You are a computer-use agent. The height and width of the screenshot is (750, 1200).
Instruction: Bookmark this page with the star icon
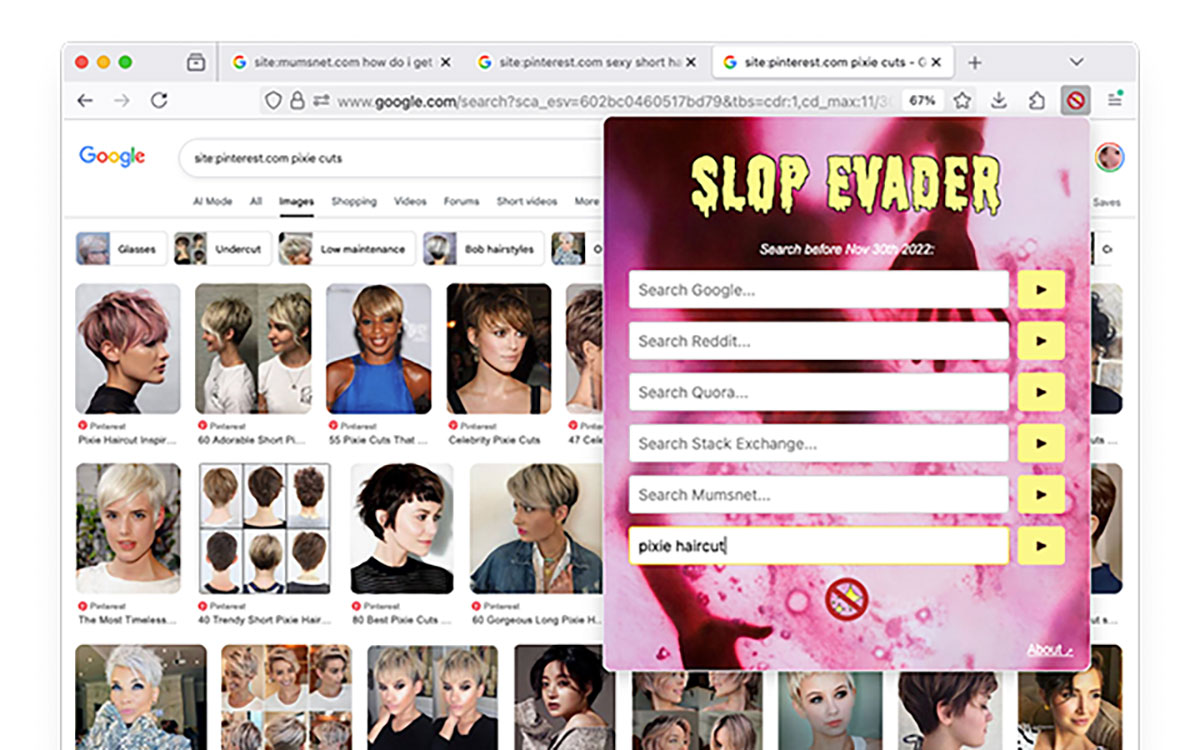pos(962,100)
